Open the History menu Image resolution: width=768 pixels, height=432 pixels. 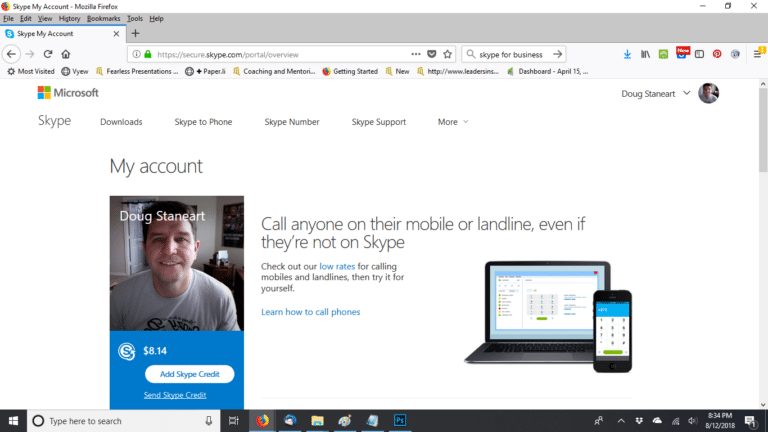click(x=69, y=19)
